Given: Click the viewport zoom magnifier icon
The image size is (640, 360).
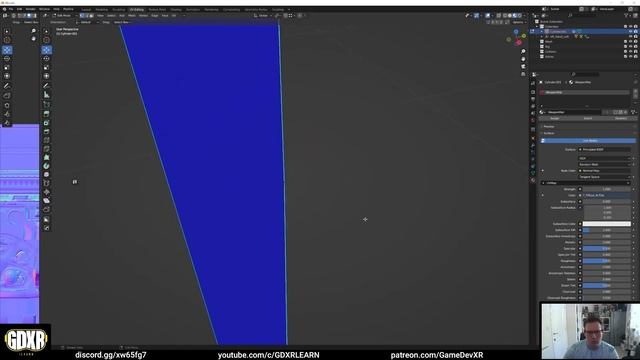Looking at the screenshot, I should [523, 51].
